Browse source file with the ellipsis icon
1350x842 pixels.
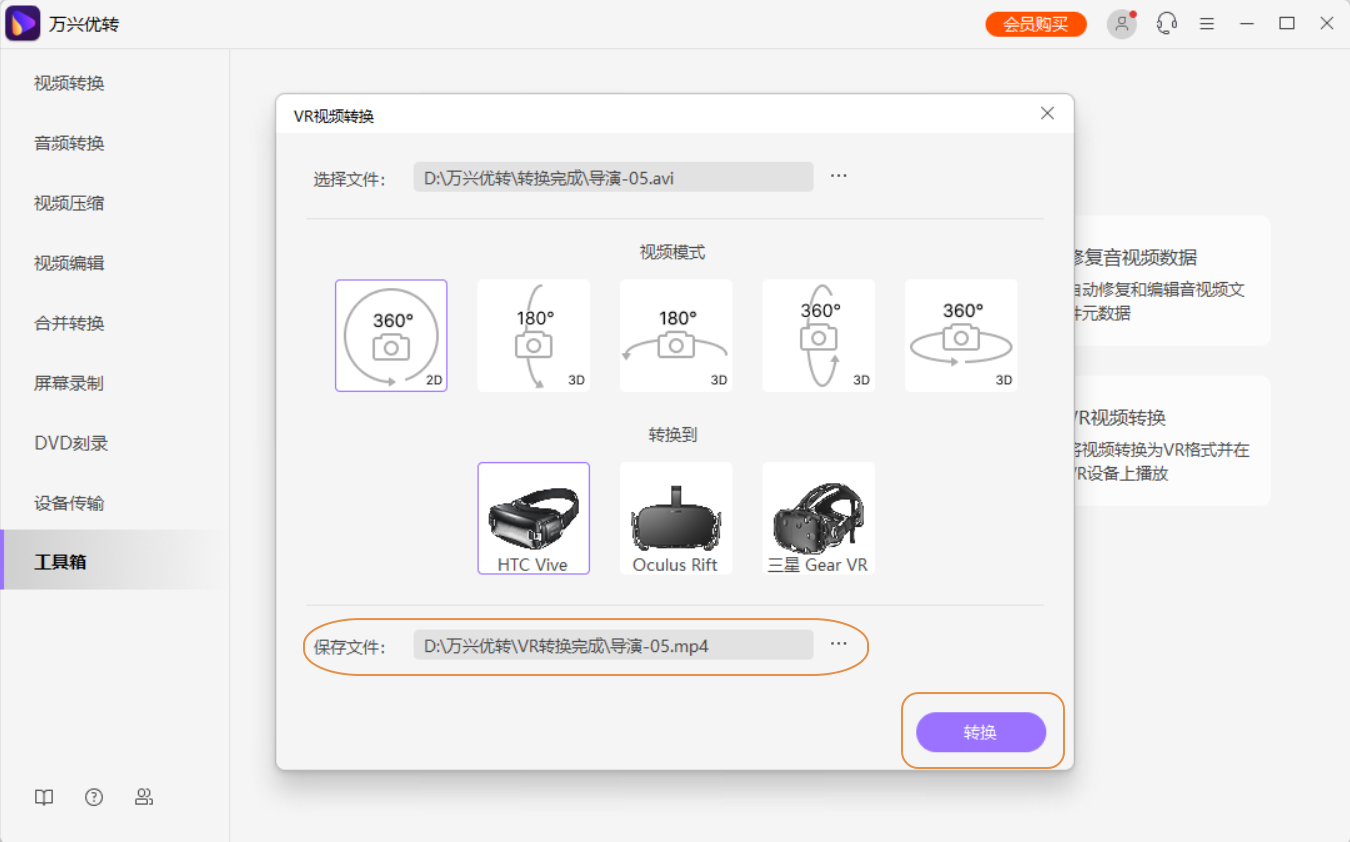tap(838, 176)
